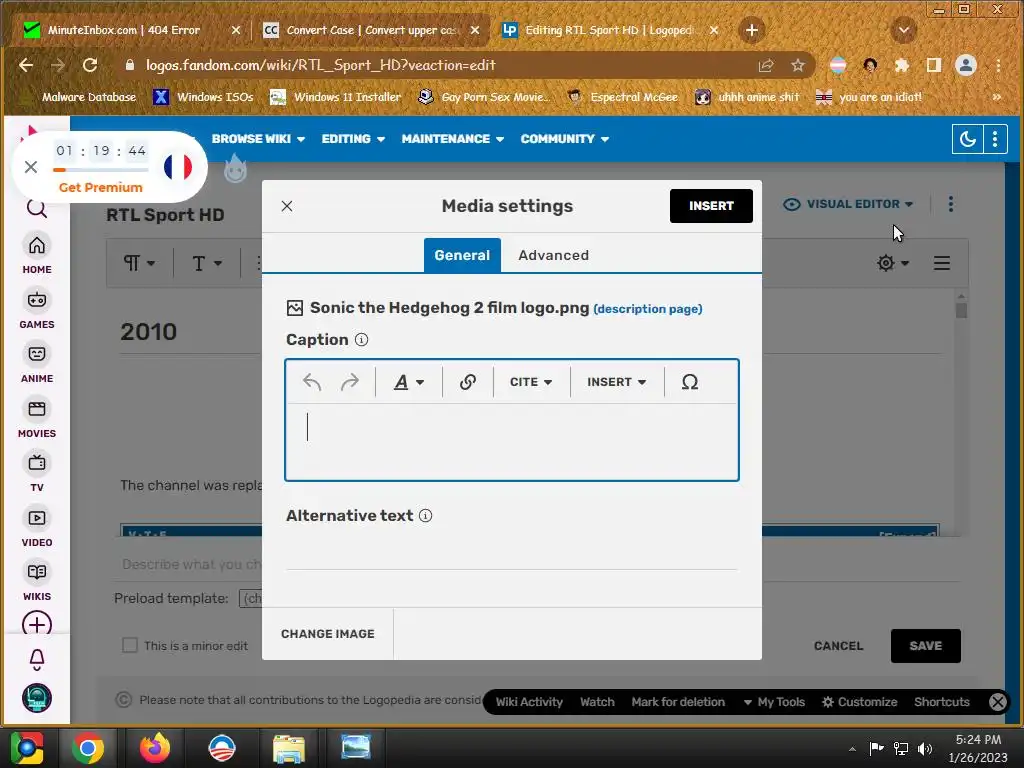This screenshot has width=1024, height=768.
Task: Click the start a wiki plus icon
Action: (x=37, y=624)
